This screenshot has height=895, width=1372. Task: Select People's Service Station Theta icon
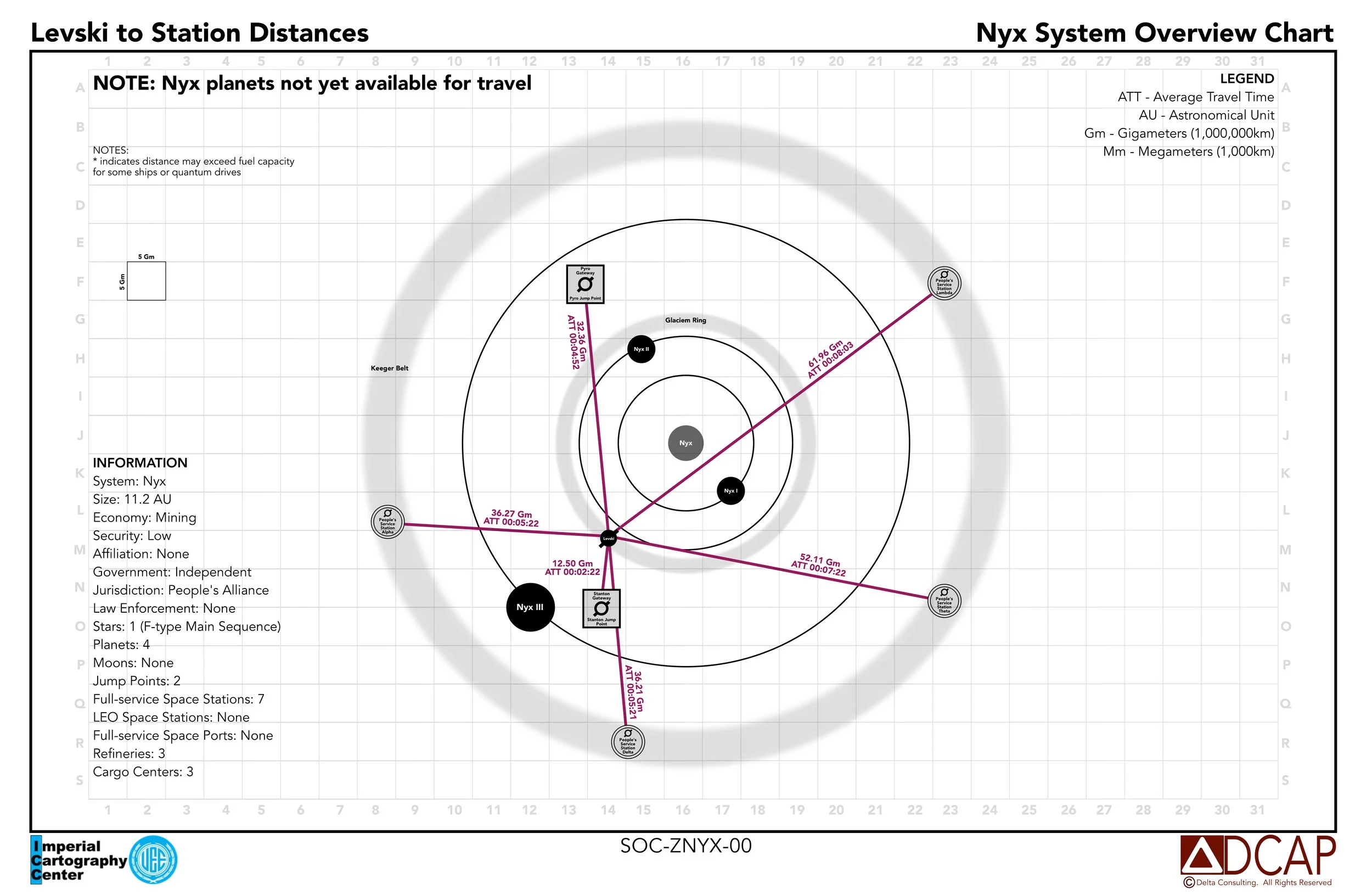(x=944, y=601)
